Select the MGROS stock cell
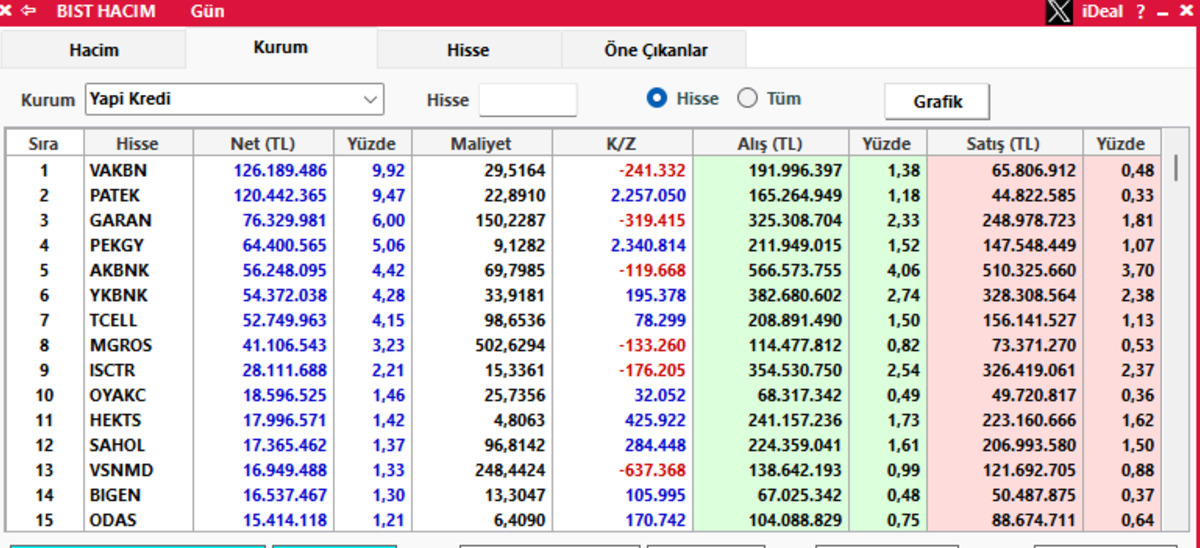Screen dimensions: 1200x548 point(139,345)
